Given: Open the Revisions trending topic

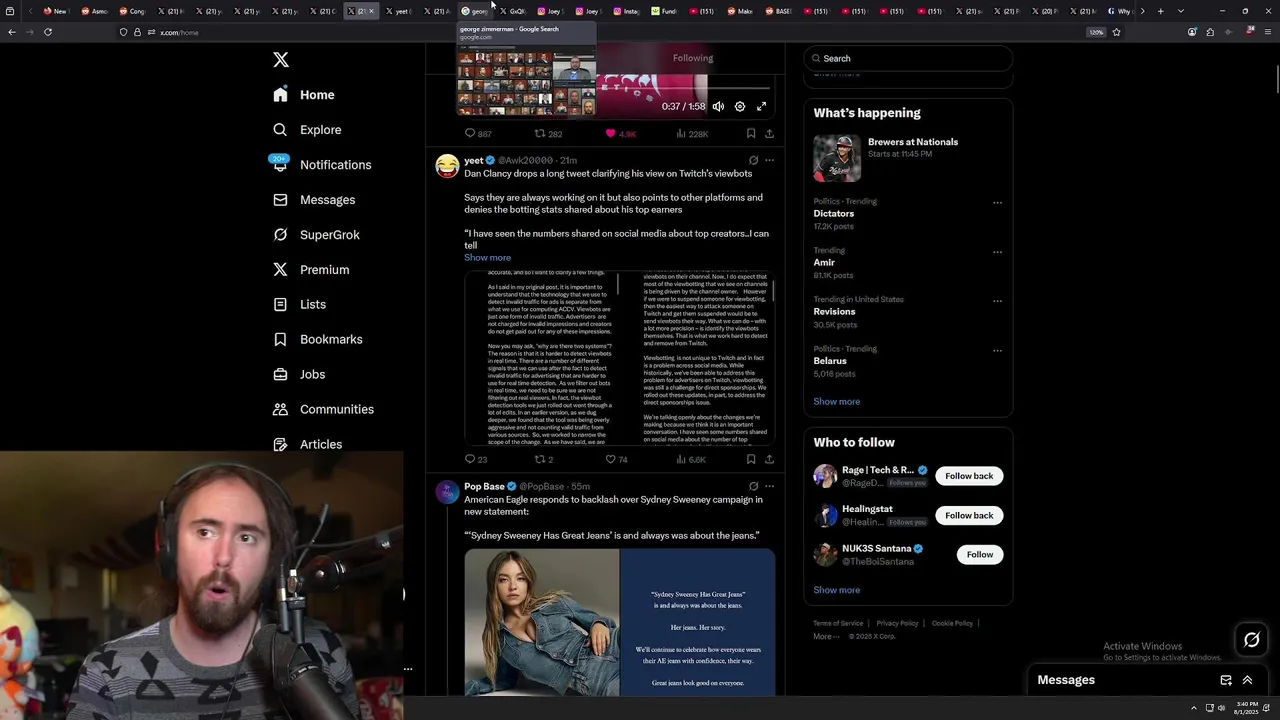Looking at the screenshot, I should 834,312.
